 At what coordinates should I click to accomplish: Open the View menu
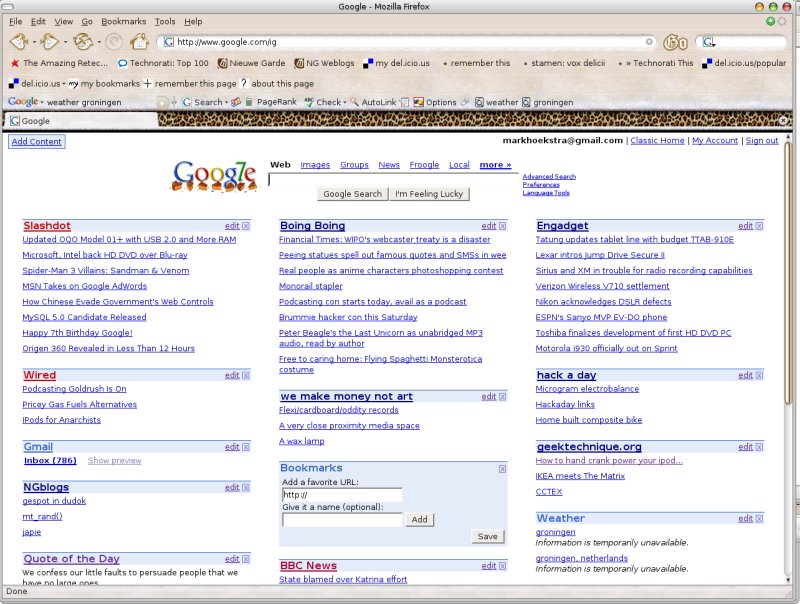[x=64, y=21]
